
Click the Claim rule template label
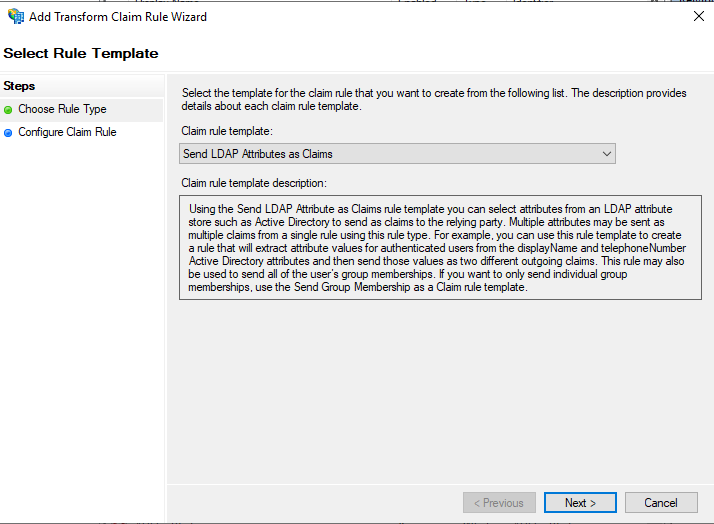[x=227, y=131]
